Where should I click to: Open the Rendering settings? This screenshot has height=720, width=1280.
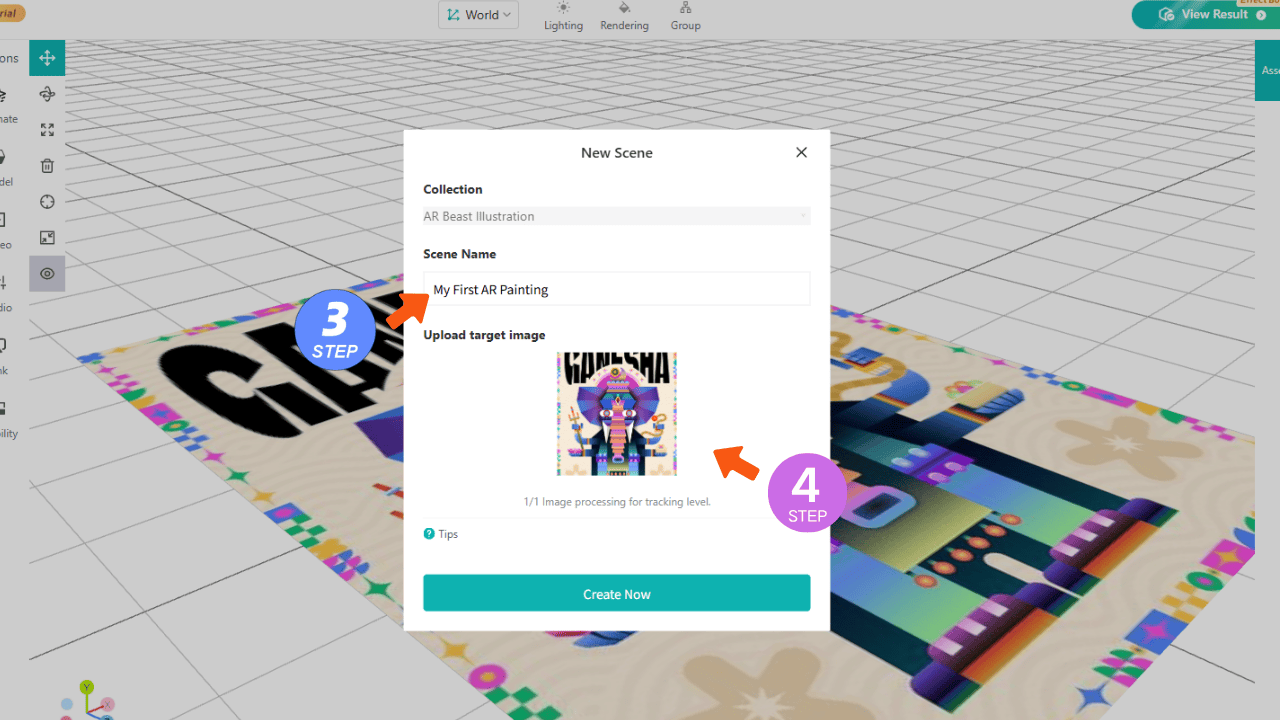624,16
